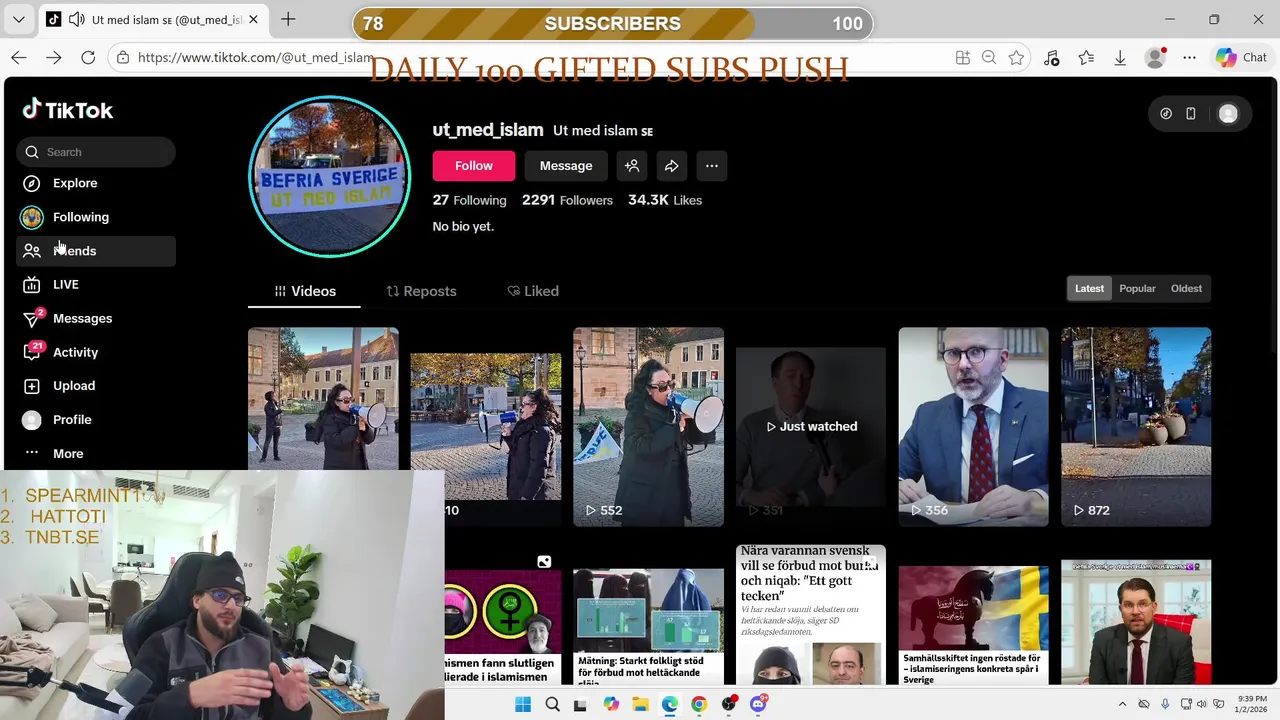
Task: Open the profile three-dots options menu
Action: [712, 166]
